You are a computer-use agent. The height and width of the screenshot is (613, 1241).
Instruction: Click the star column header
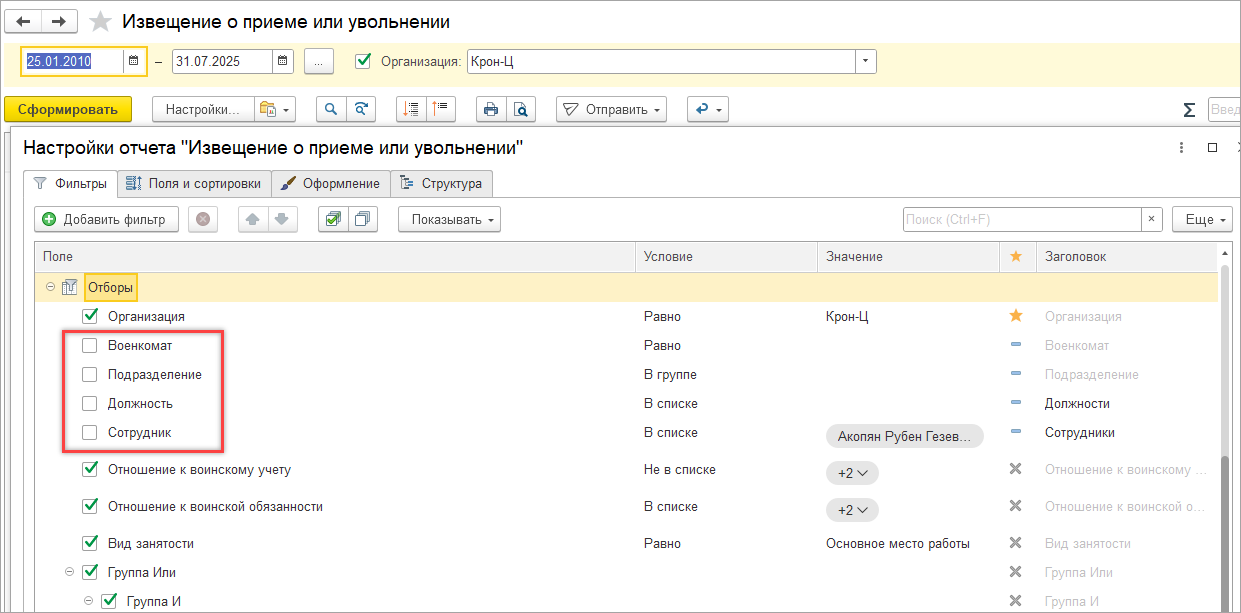click(1016, 257)
